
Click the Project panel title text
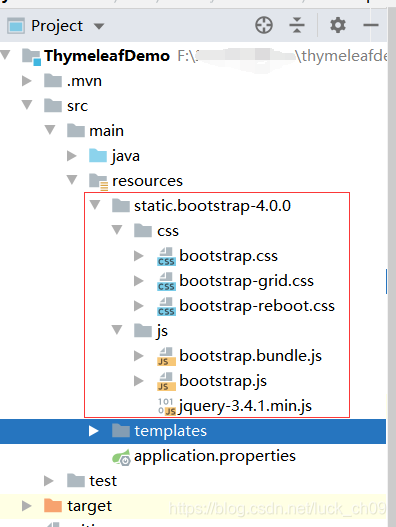point(57,26)
